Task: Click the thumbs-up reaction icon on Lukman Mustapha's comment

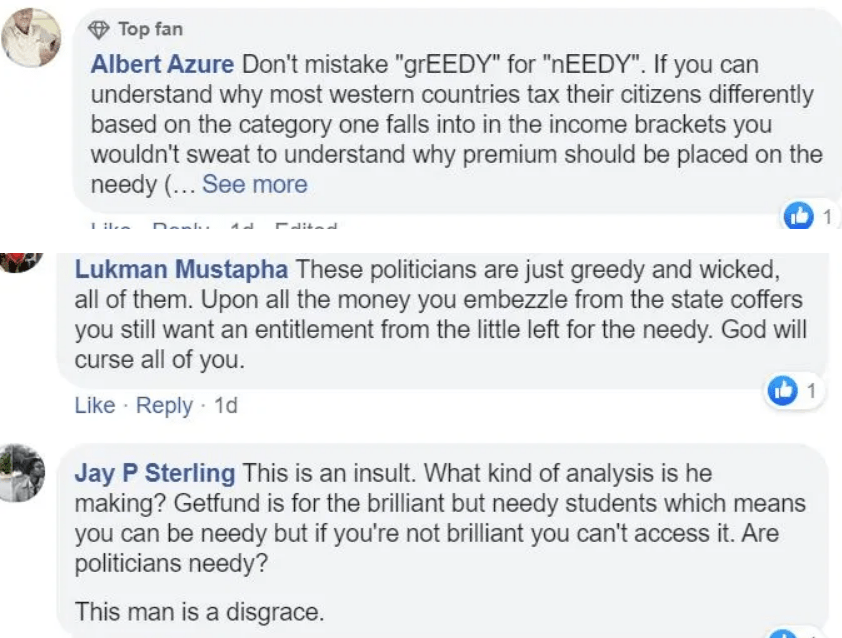Action: pos(782,390)
